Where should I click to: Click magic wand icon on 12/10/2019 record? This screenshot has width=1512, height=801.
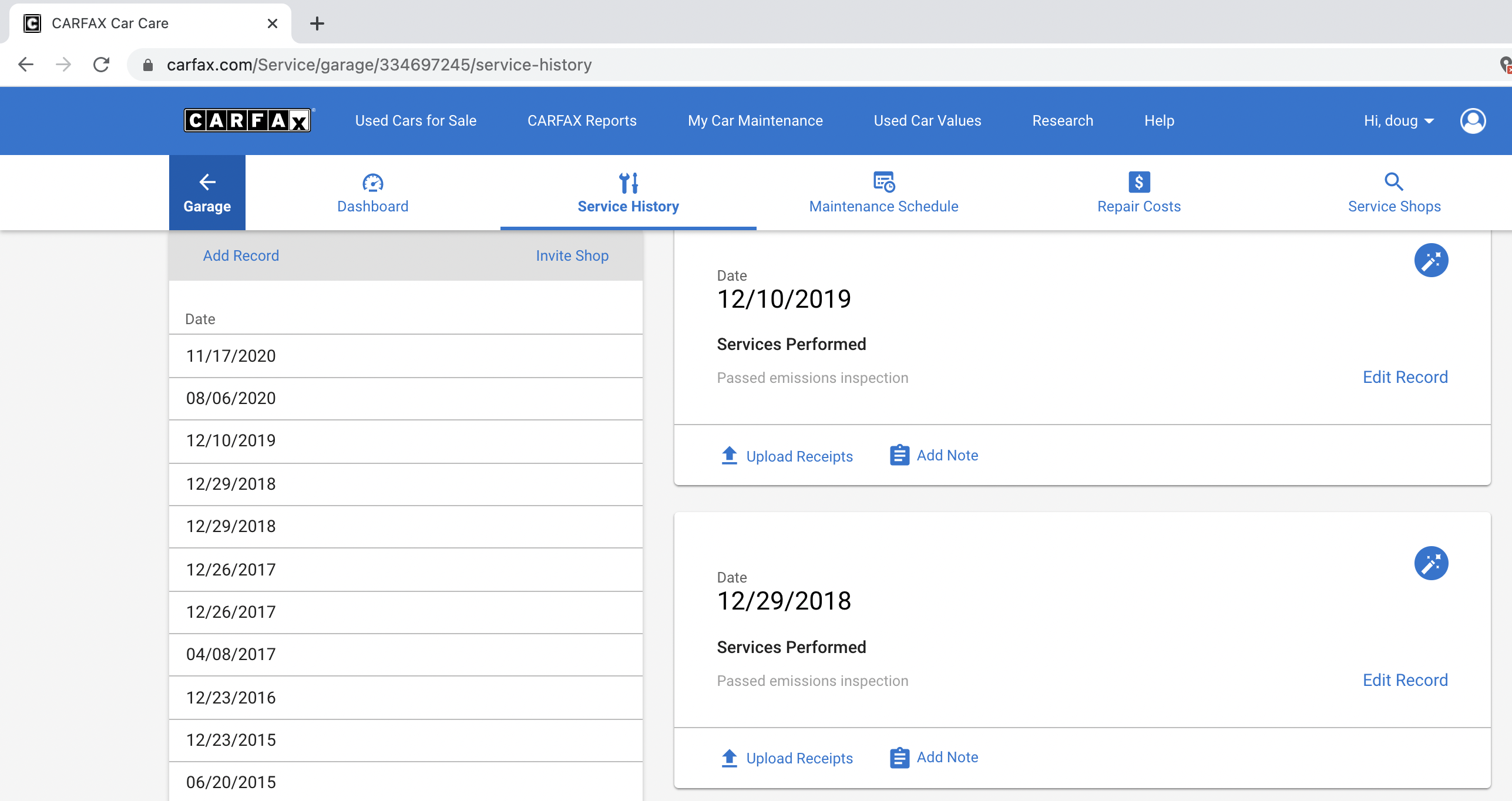[x=1431, y=260]
